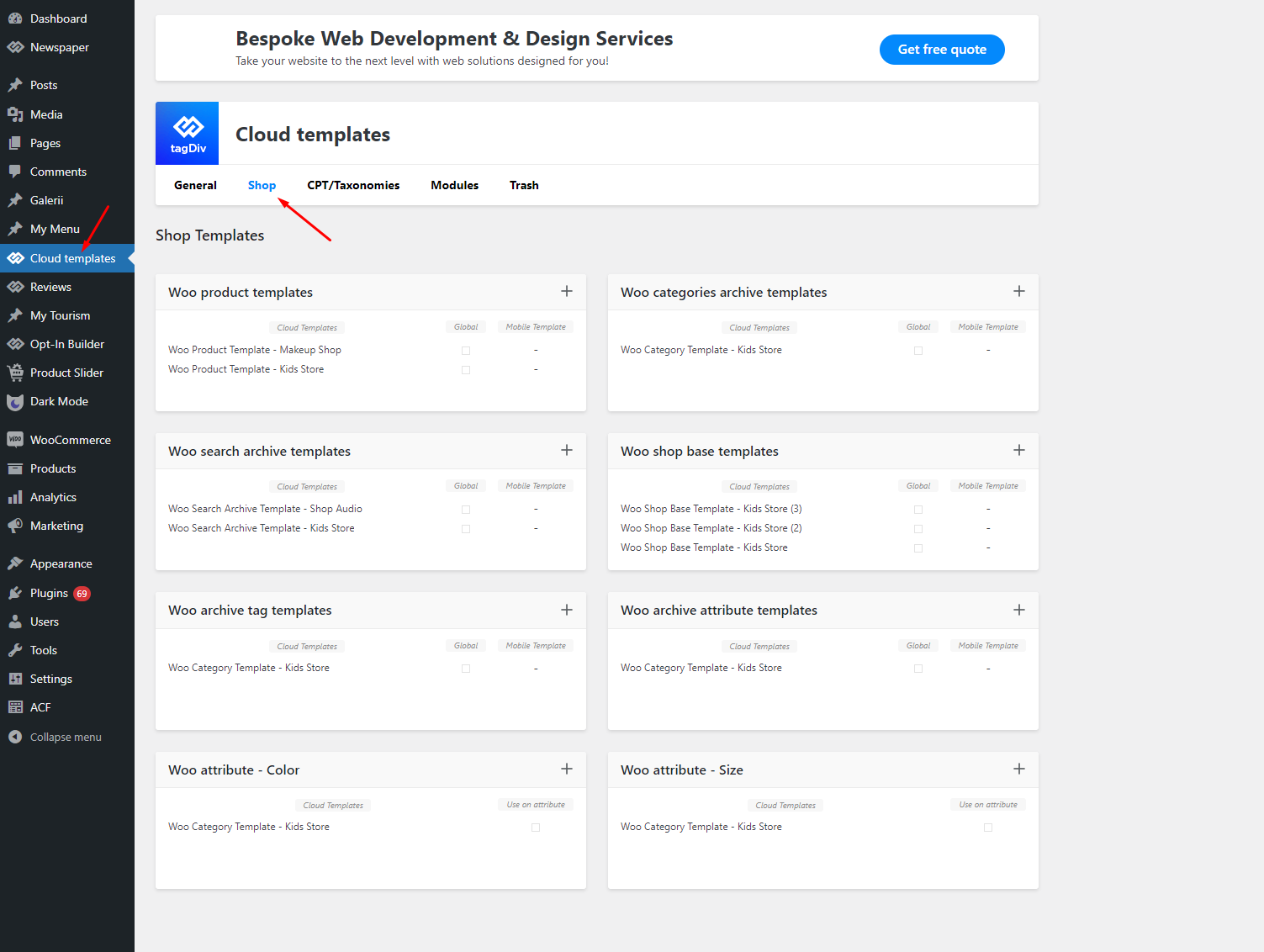Click the Plugins plug icon
Screen dimensions: 1264x952
pos(15,593)
